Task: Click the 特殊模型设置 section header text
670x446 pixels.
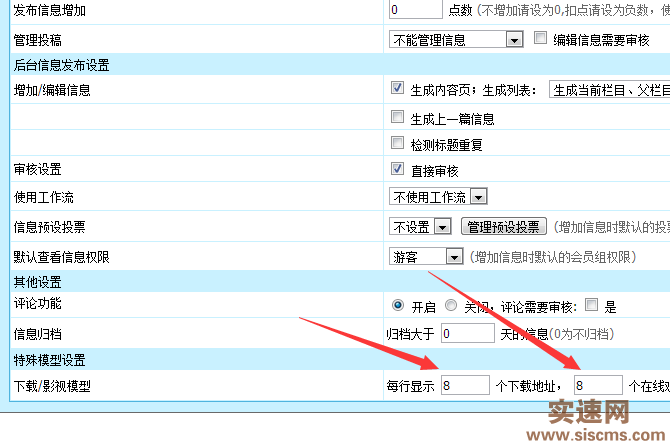Action: (50, 360)
